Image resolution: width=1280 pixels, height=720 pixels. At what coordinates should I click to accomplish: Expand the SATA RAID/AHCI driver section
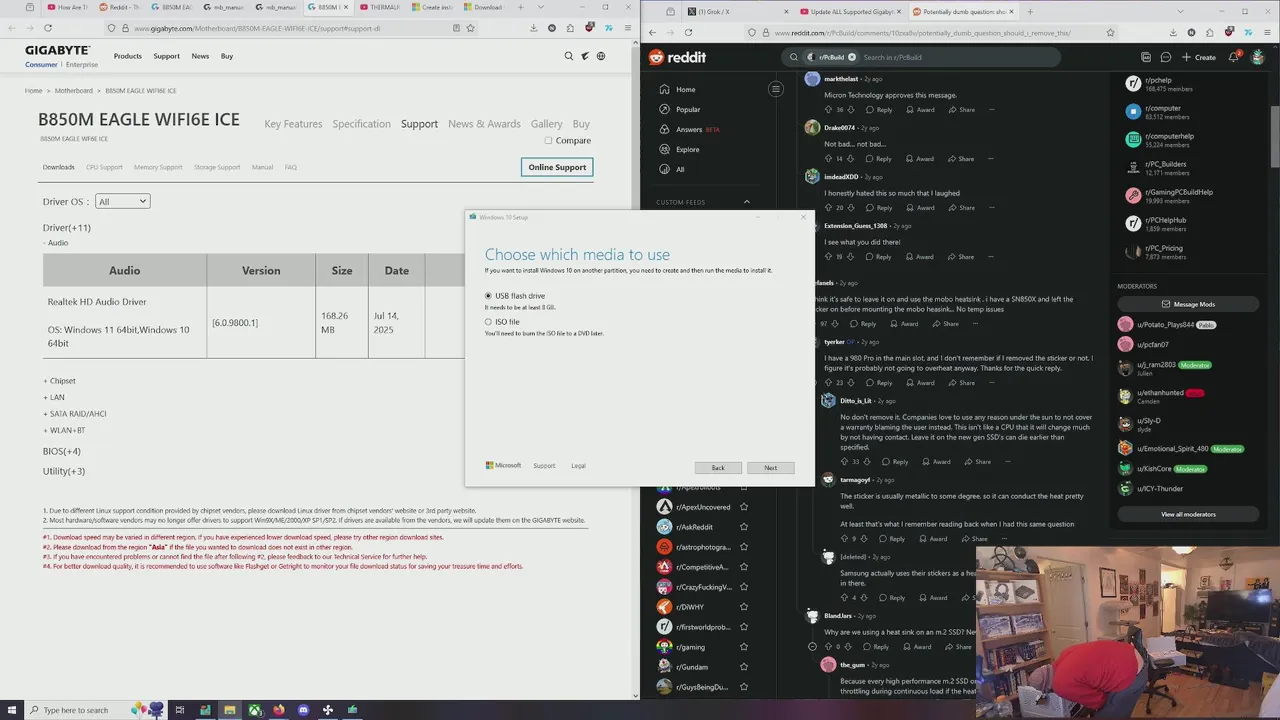click(x=75, y=414)
